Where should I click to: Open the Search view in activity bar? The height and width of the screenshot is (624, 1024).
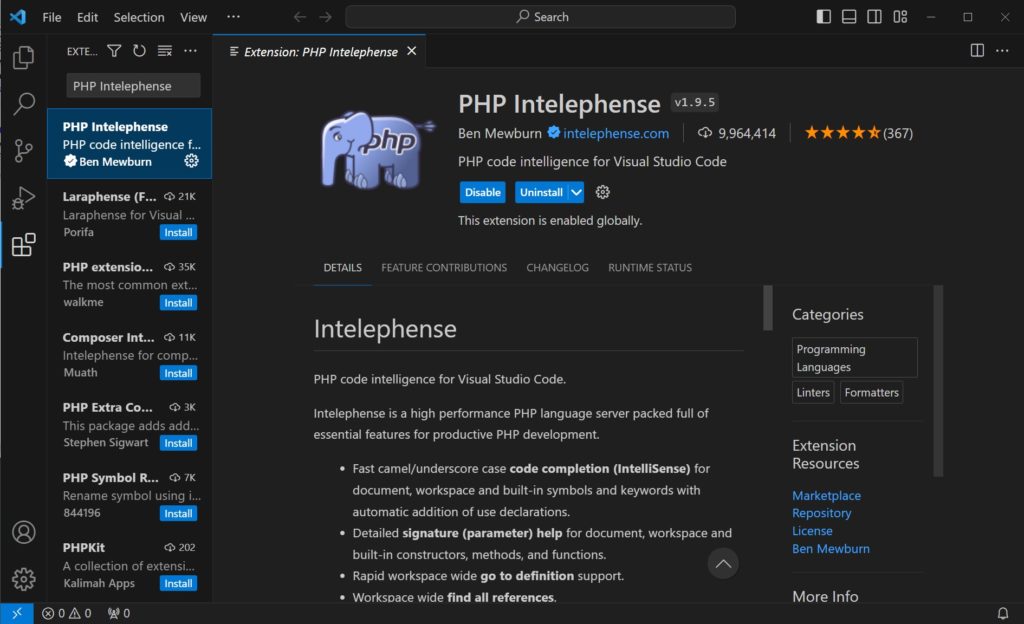point(24,104)
